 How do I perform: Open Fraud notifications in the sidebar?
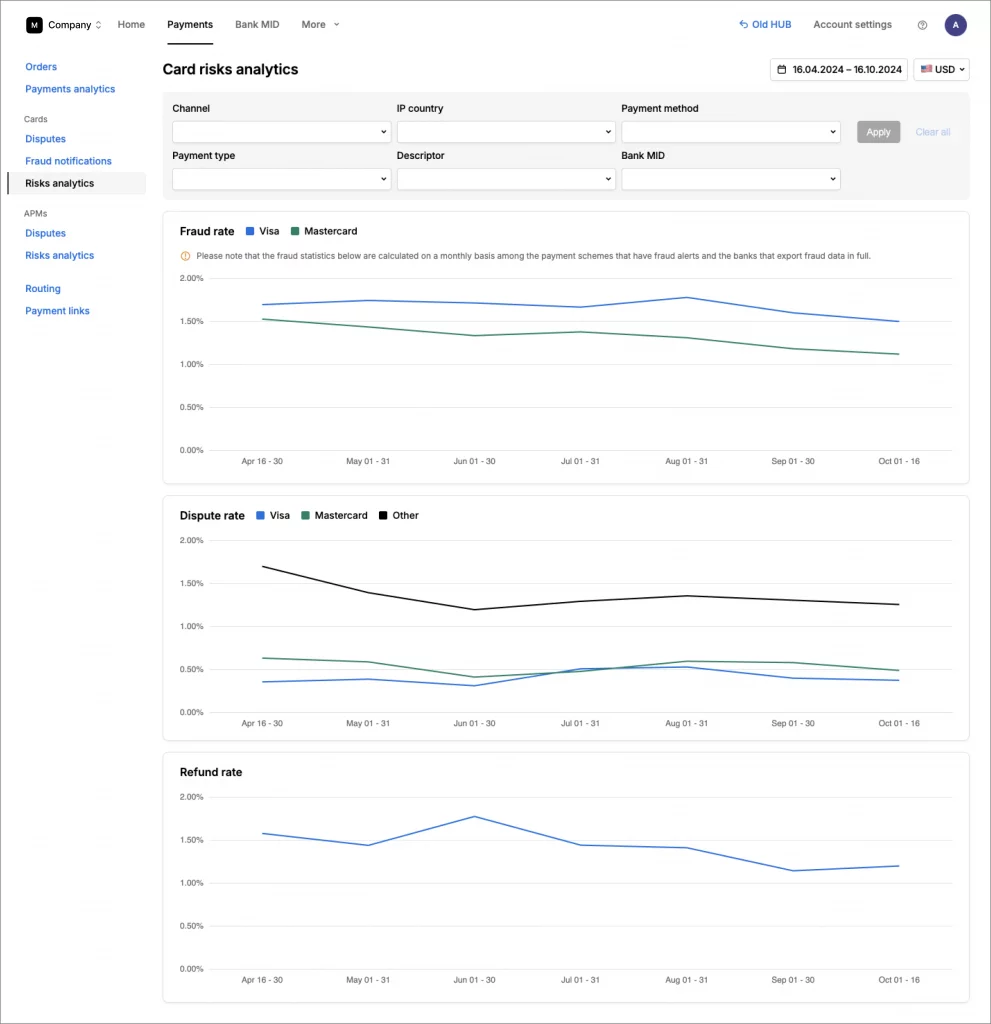coord(68,160)
